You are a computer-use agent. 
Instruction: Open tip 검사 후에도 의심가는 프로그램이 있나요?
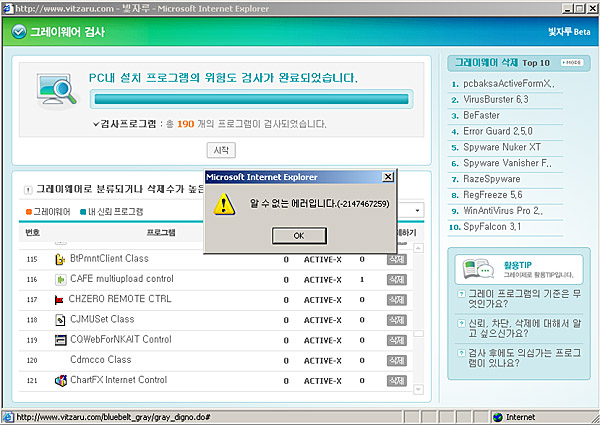525,358
